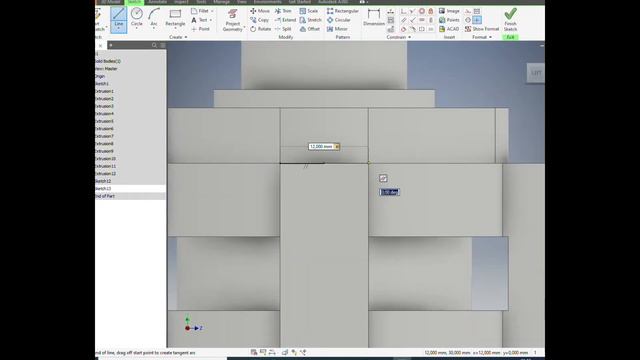This screenshot has width=640, height=360.
Task: Select Extrusion1 in the model browser
Action: coord(104,91)
